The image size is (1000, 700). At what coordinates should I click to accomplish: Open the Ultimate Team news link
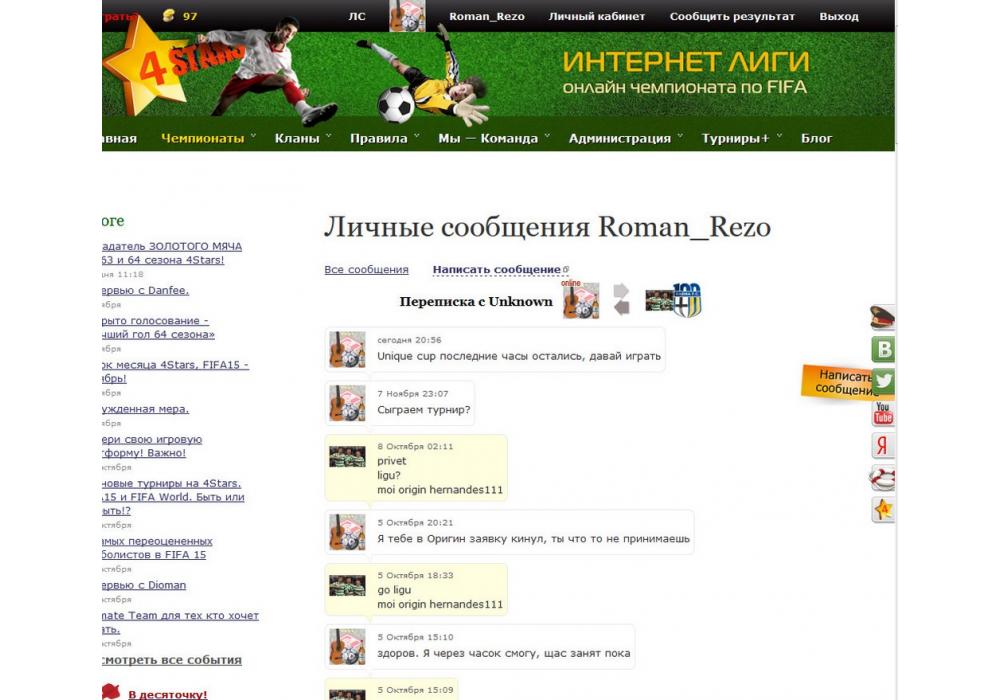(x=180, y=623)
